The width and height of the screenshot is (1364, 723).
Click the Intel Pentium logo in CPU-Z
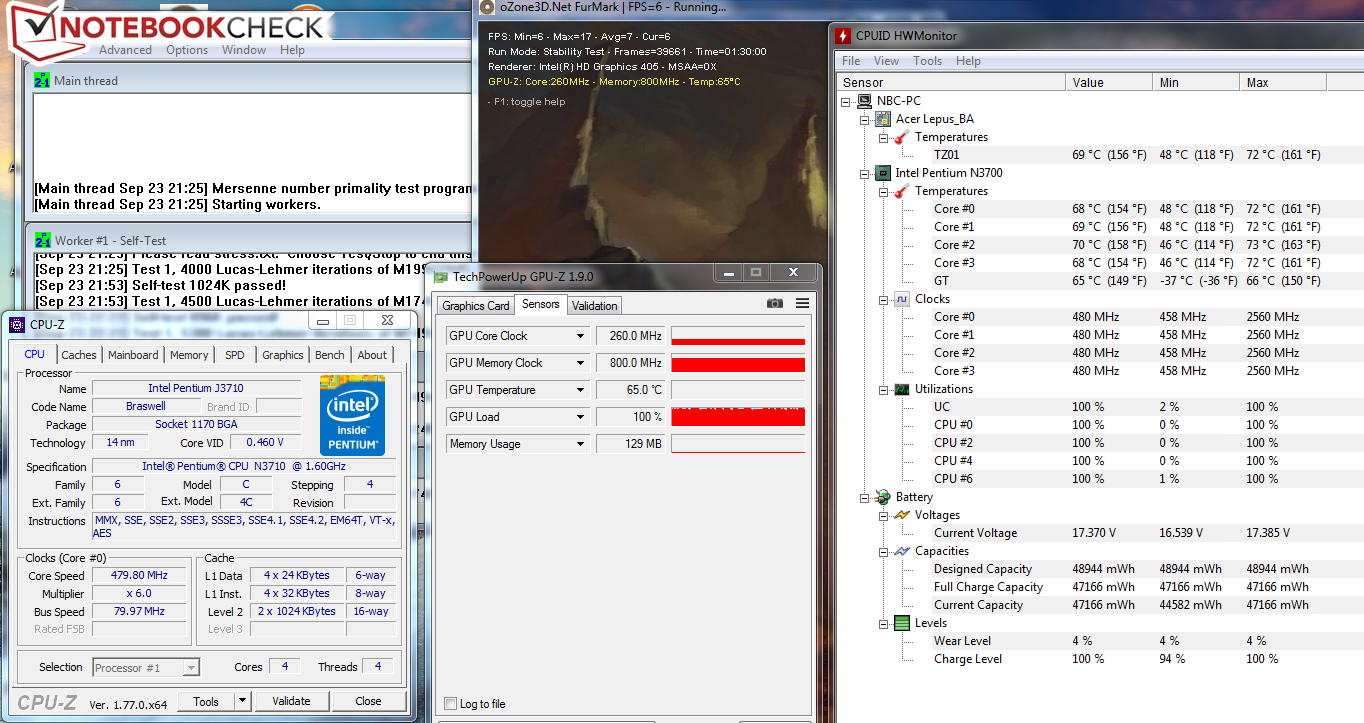tap(352, 415)
